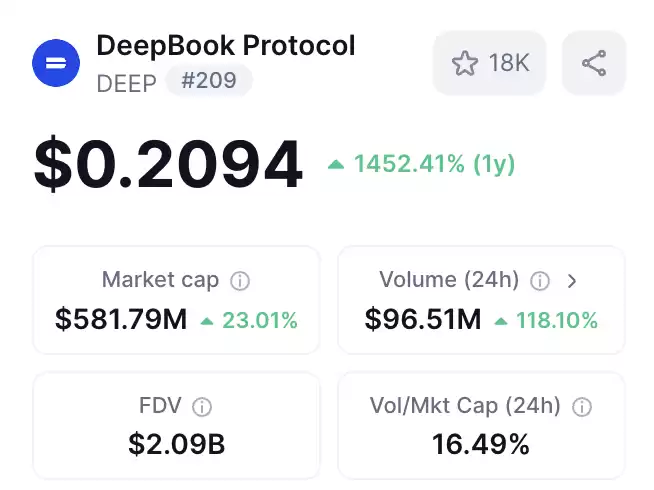Screen dimensions: 654x490
Task: Show Volume (24h) info icon
Action: coord(540,281)
